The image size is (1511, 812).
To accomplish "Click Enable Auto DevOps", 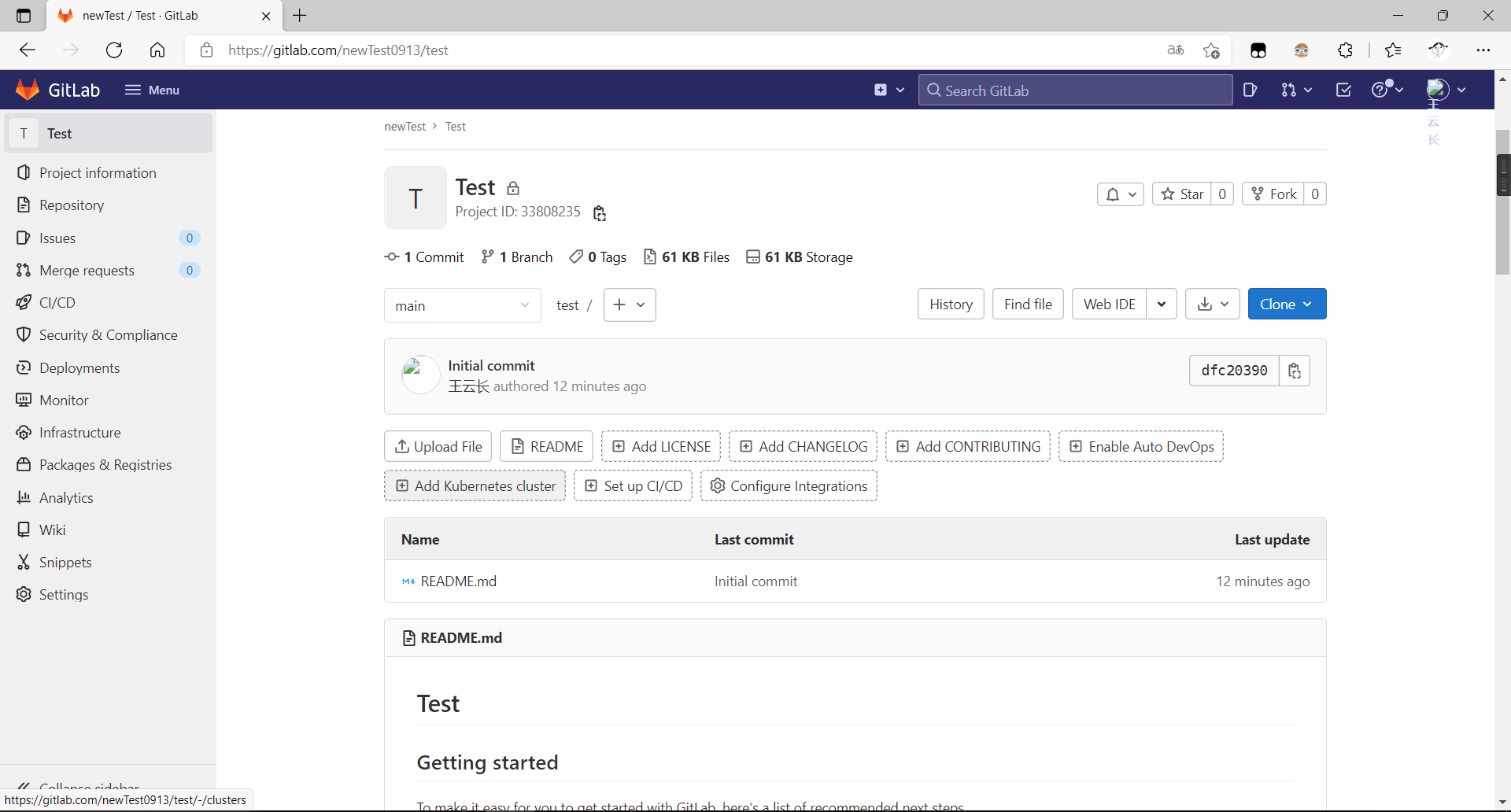I will (1141, 446).
